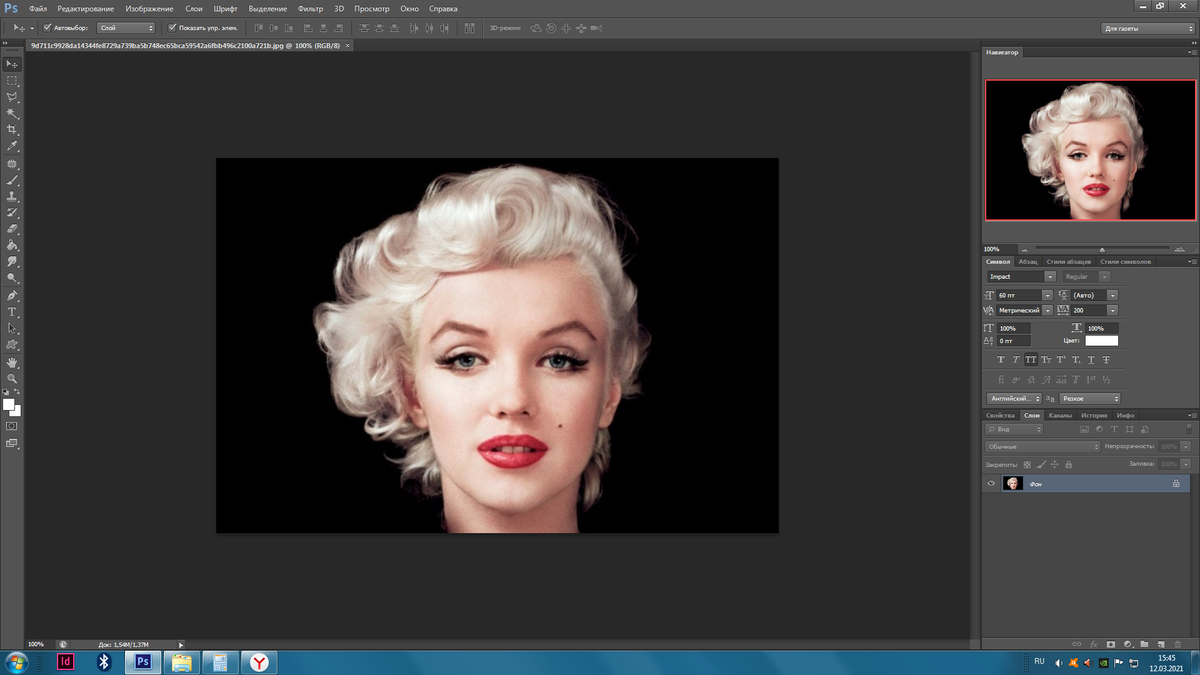The image size is (1200, 675).
Task: Toggle lock transparent pixels icon
Action: coord(1027,465)
